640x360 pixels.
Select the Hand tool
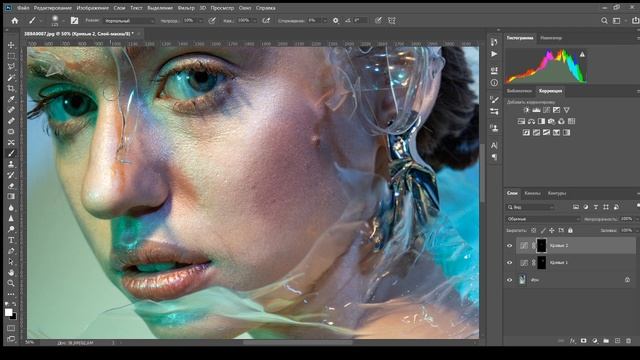[11, 272]
